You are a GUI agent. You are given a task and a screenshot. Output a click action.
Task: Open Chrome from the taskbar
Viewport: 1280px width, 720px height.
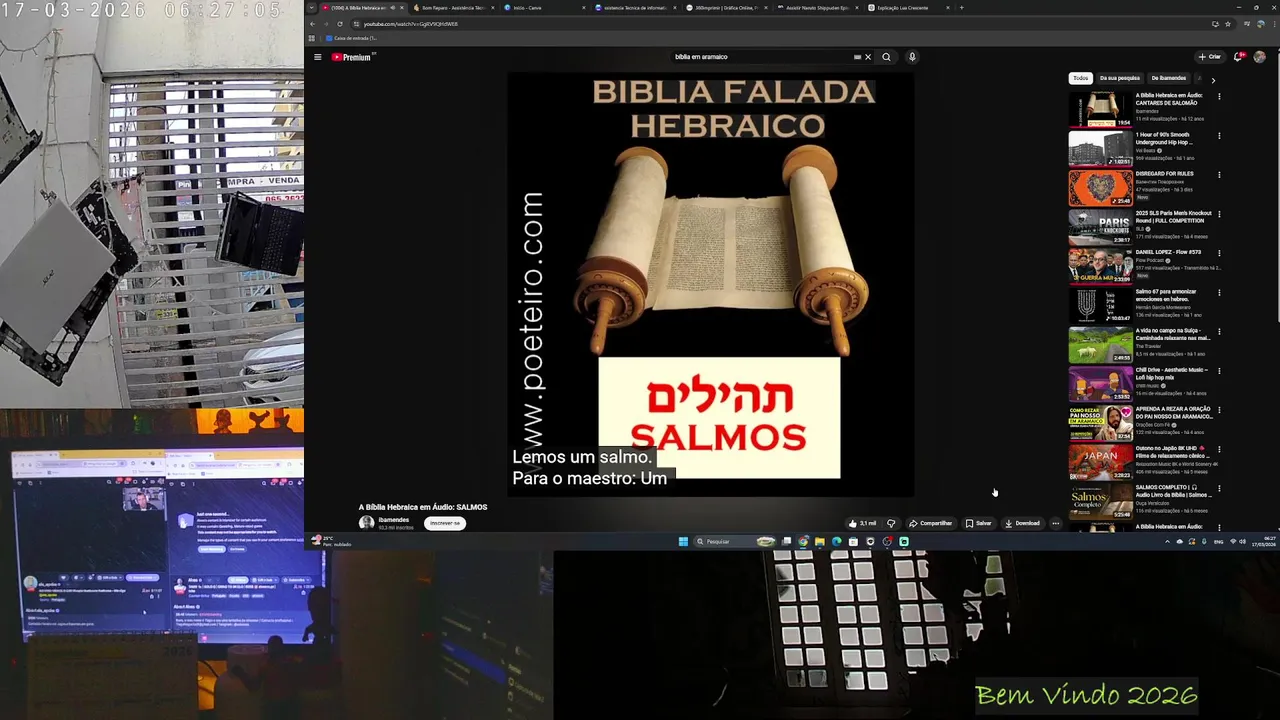(803, 542)
